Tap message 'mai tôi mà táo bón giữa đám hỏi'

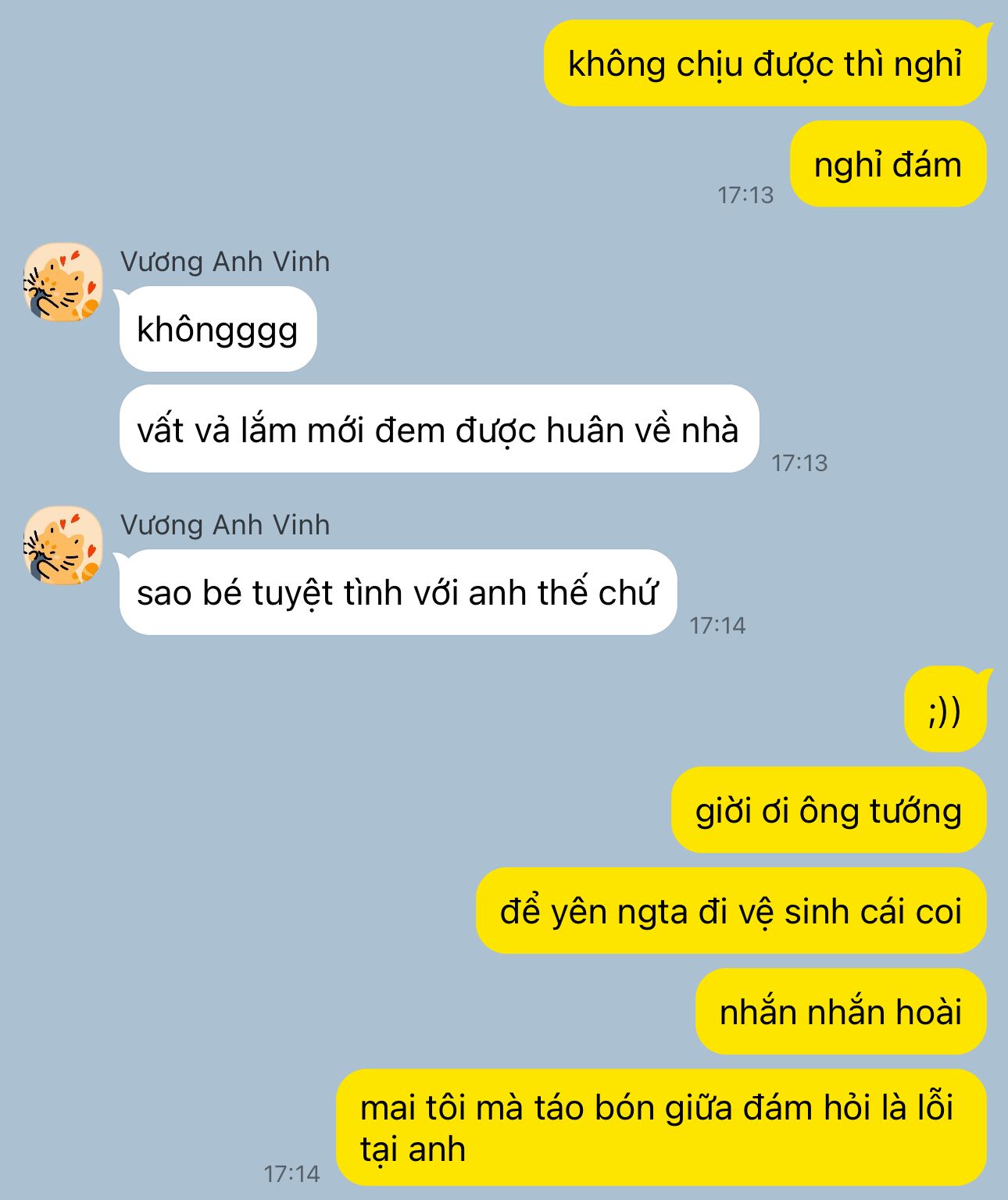(x=661, y=1127)
